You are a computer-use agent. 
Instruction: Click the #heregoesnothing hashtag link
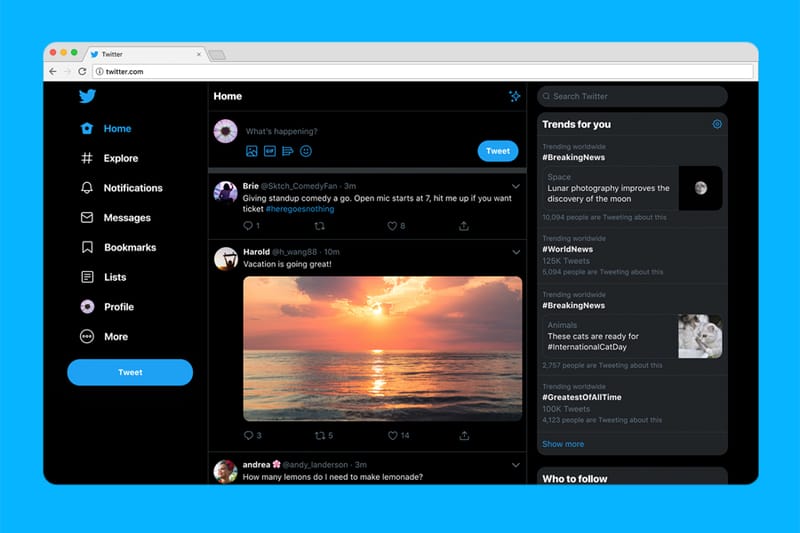(300, 209)
